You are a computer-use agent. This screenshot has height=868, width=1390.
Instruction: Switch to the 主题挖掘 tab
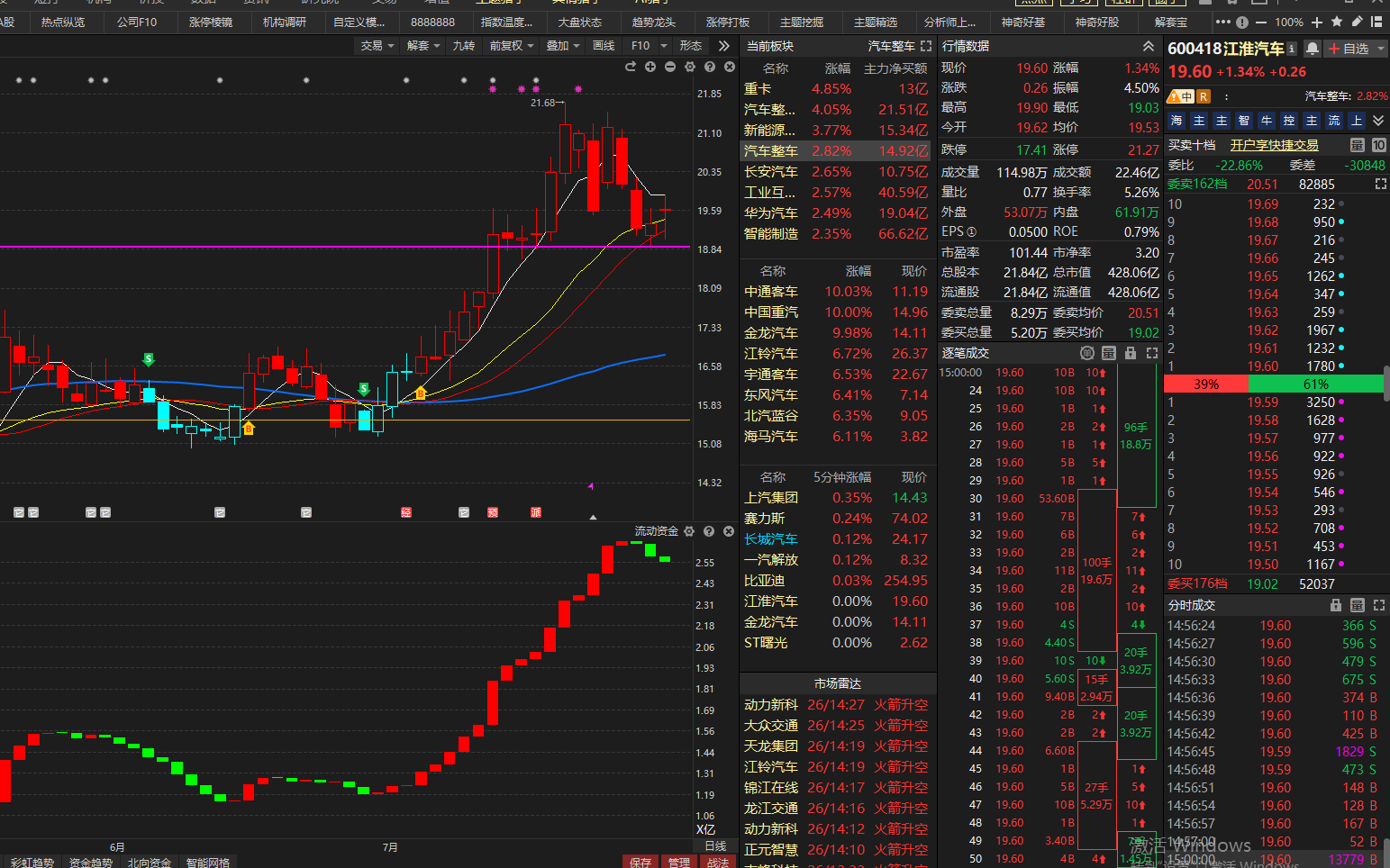point(802,22)
